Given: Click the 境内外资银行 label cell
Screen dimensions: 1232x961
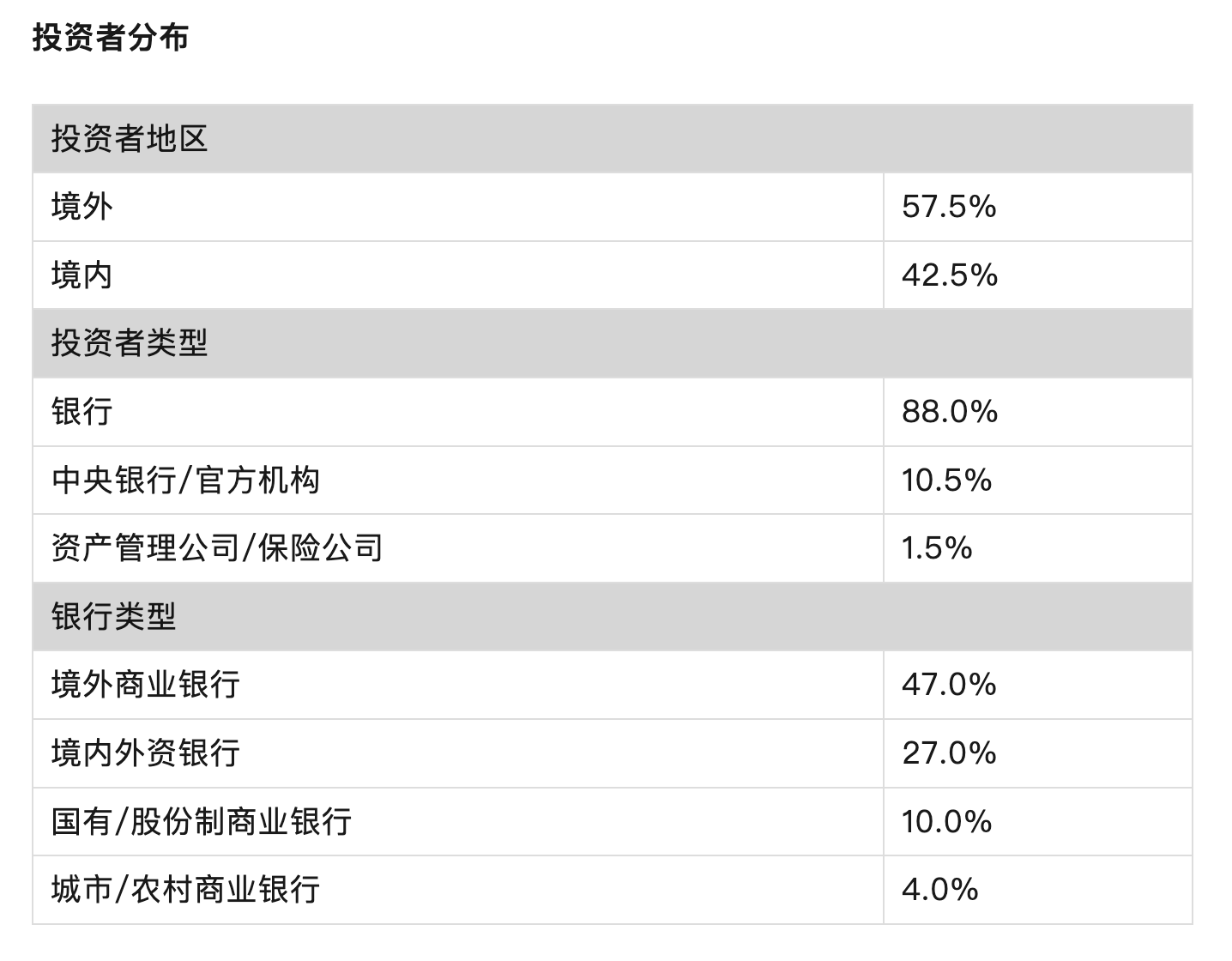Looking at the screenshot, I should tap(145, 753).
